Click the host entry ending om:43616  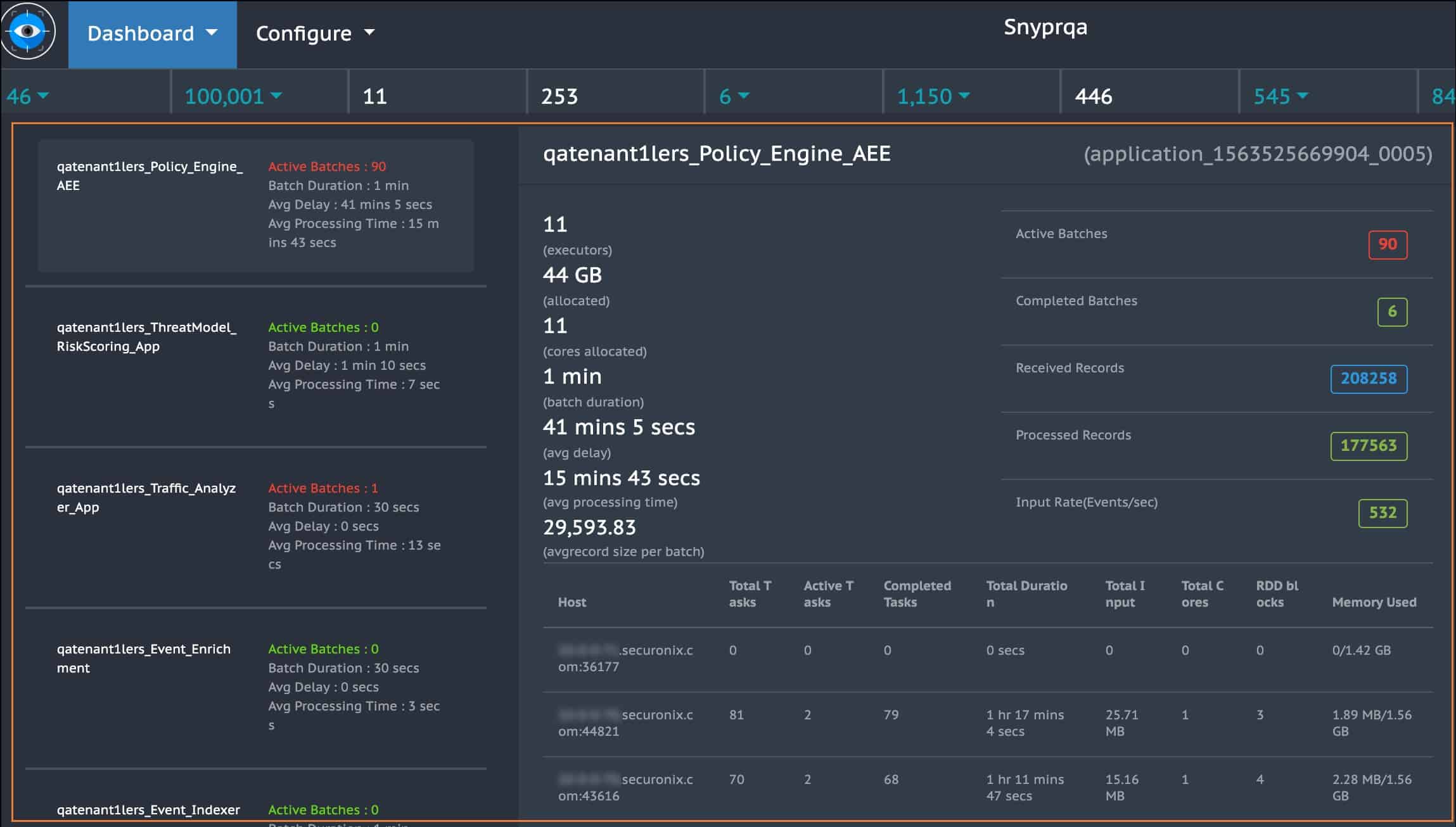click(625, 788)
